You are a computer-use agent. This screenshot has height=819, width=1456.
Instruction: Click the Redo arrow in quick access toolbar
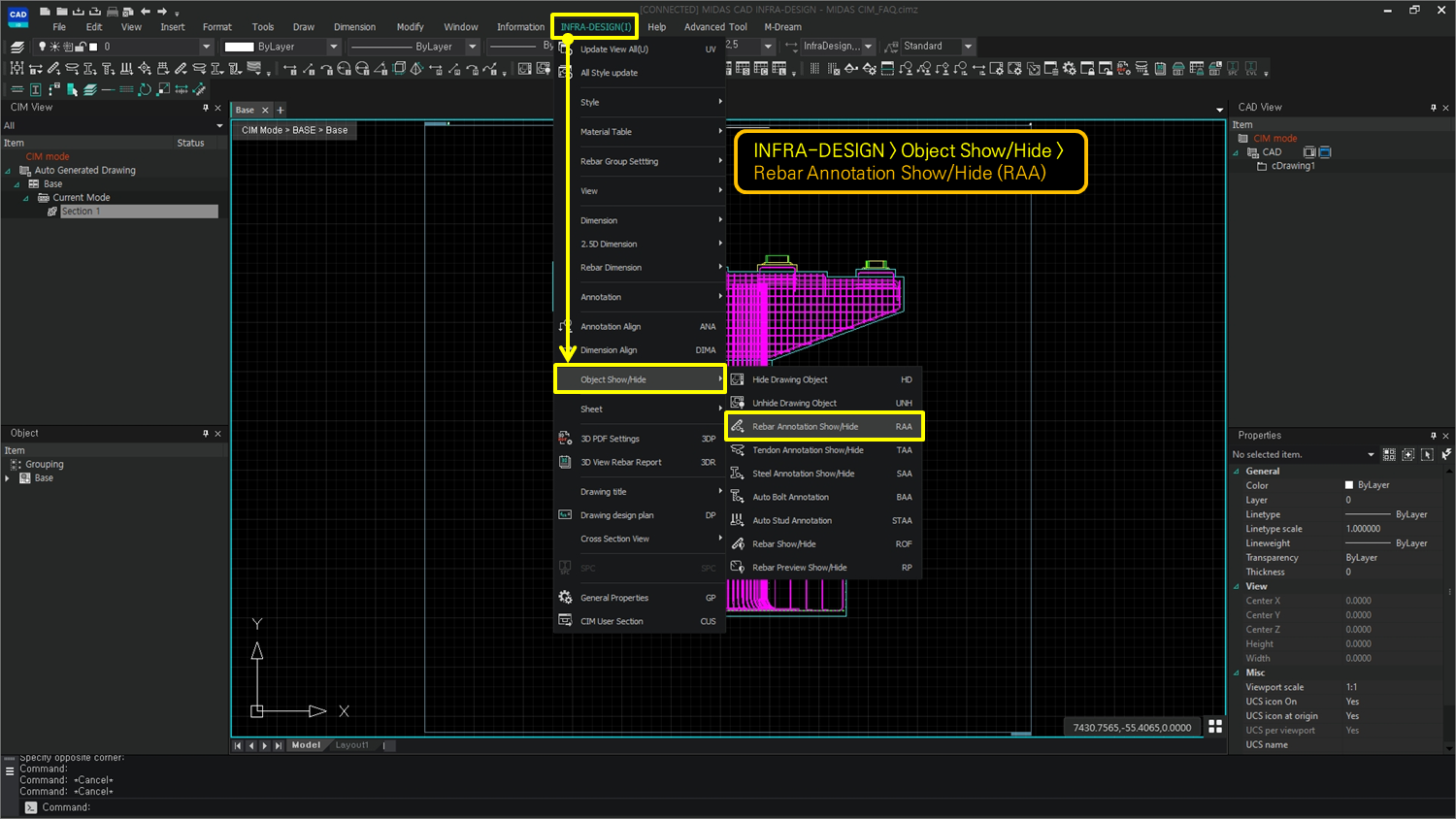click(x=162, y=12)
